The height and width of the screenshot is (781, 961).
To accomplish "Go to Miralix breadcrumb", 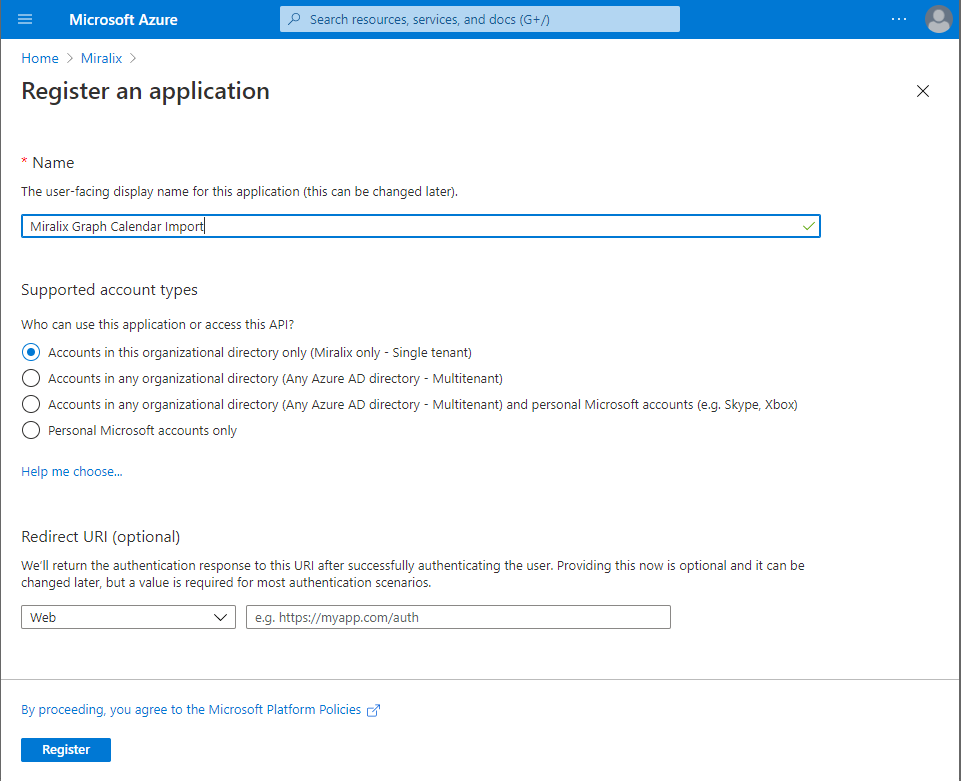I will 101,58.
